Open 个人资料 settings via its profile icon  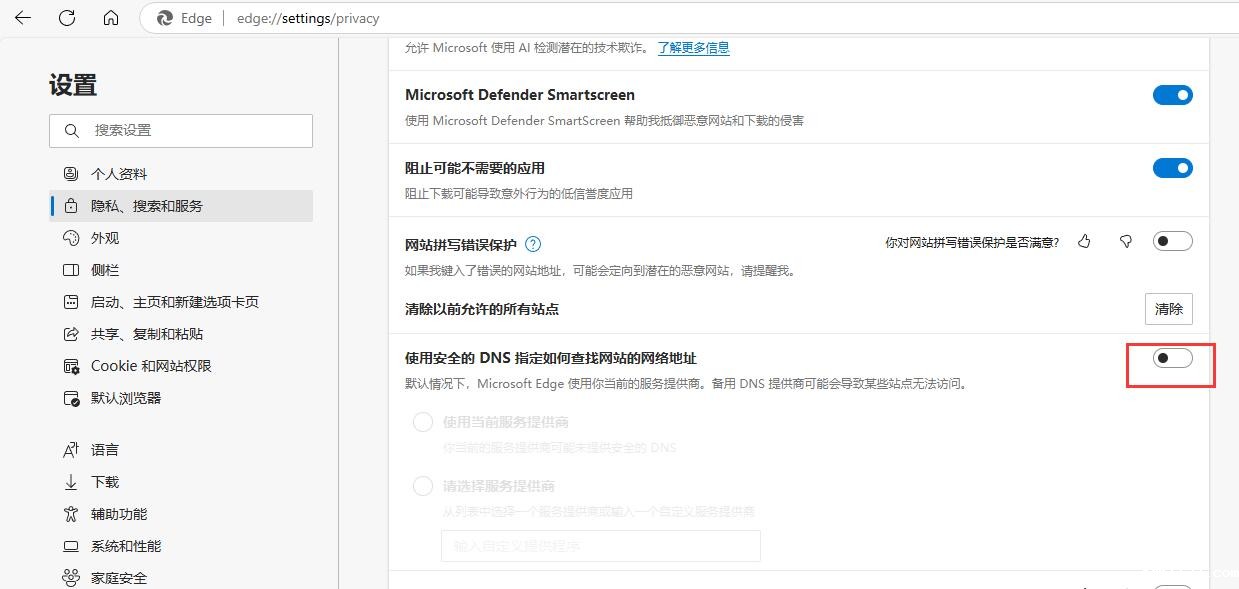[x=71, y=174]
